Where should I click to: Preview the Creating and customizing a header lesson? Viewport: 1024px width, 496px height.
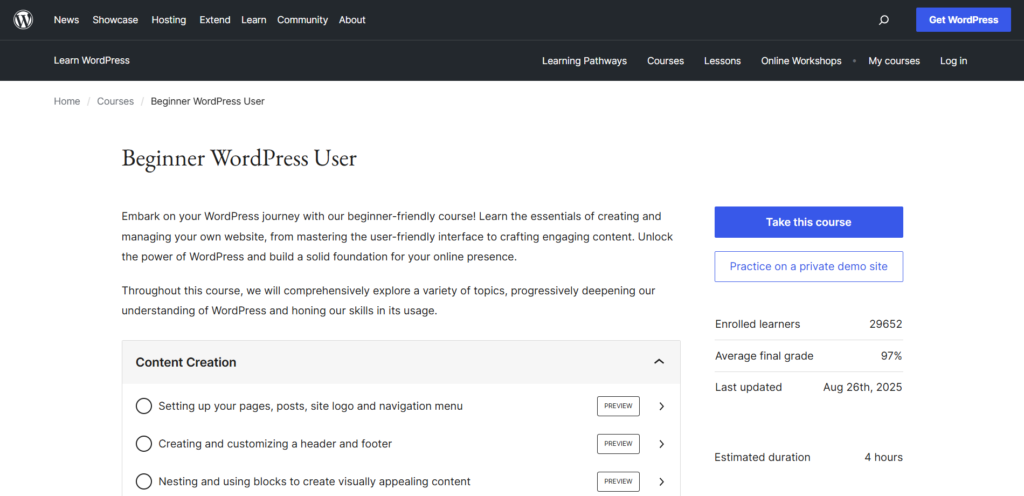click(618, 444)
